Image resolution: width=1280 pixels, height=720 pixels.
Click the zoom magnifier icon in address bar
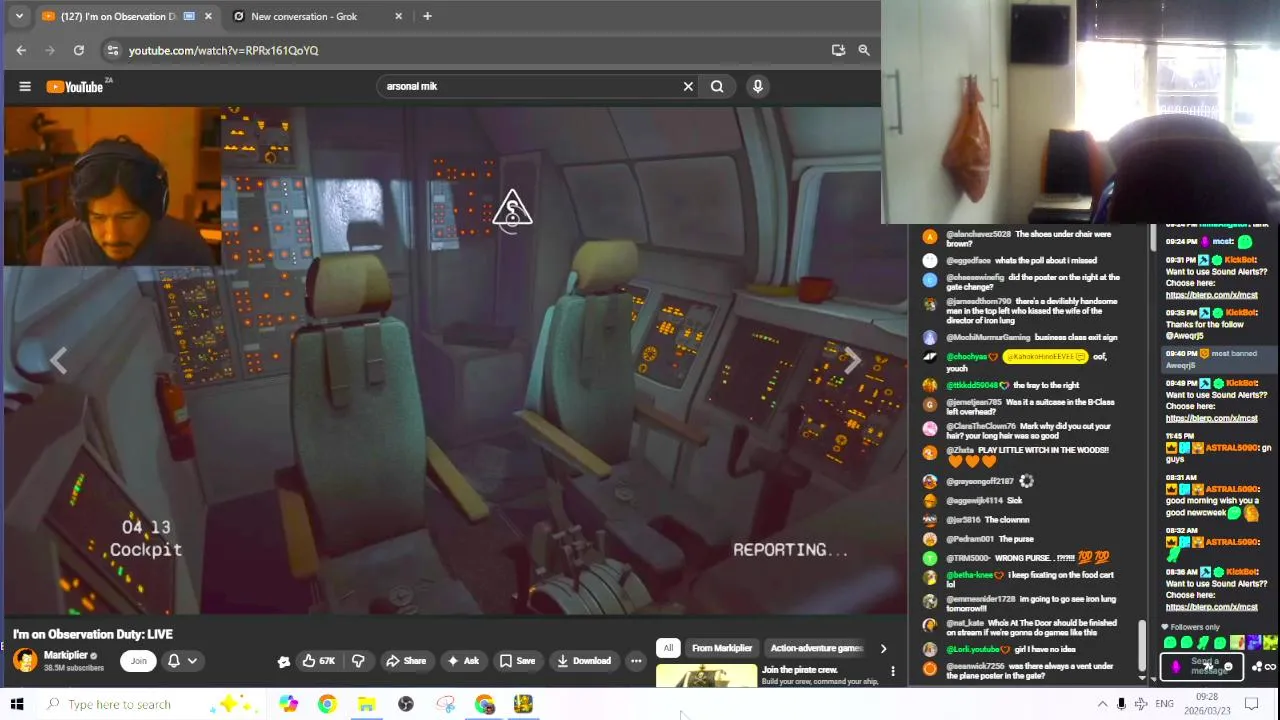864,50
